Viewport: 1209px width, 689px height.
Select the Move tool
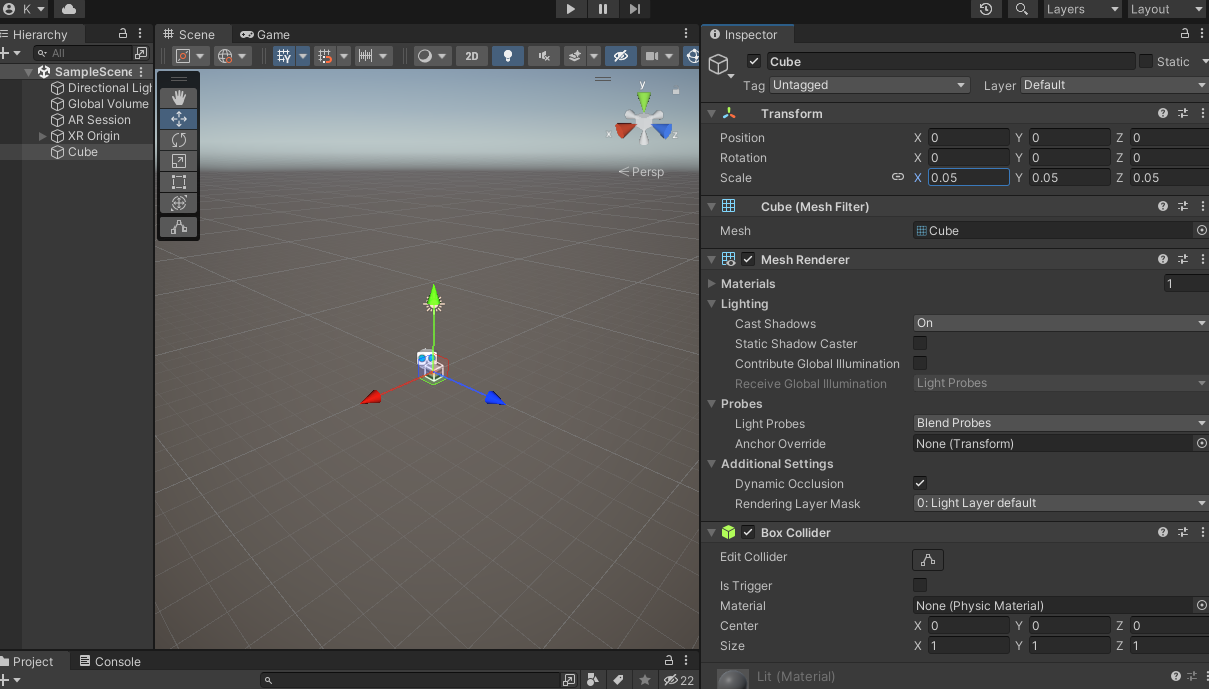tap(179, 119)
